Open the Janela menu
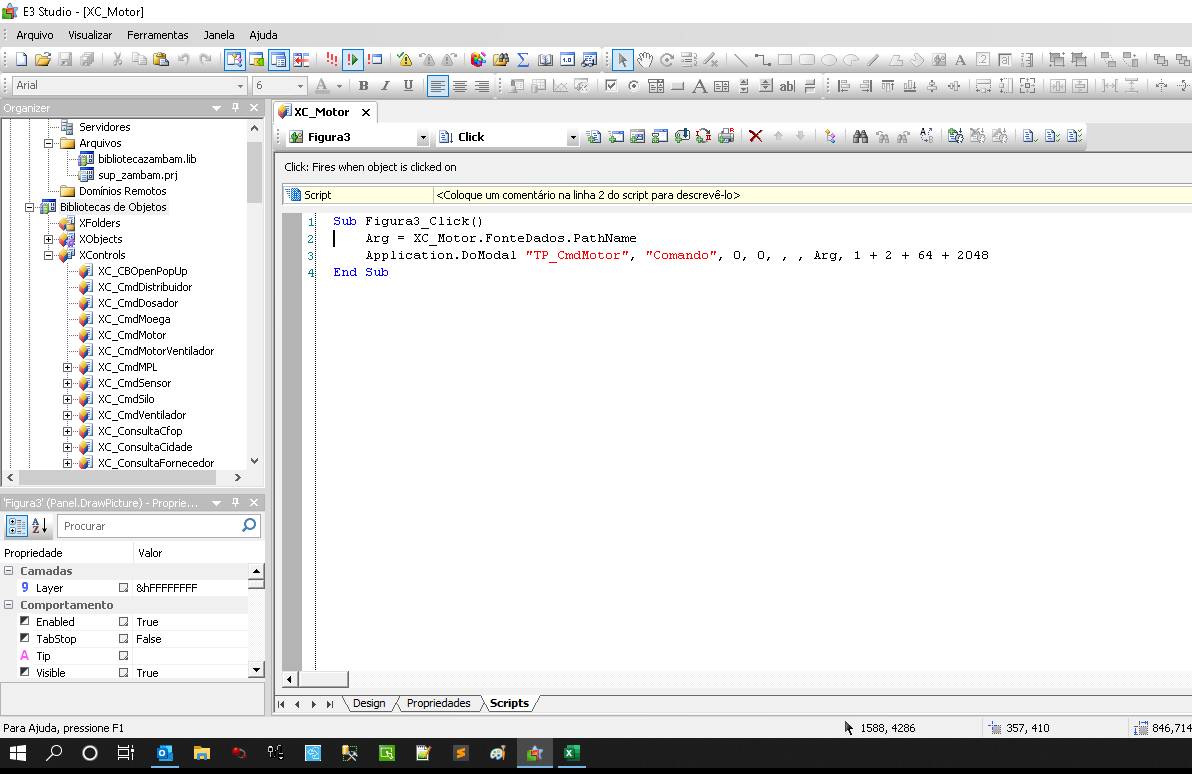 (x=219, y=35)
